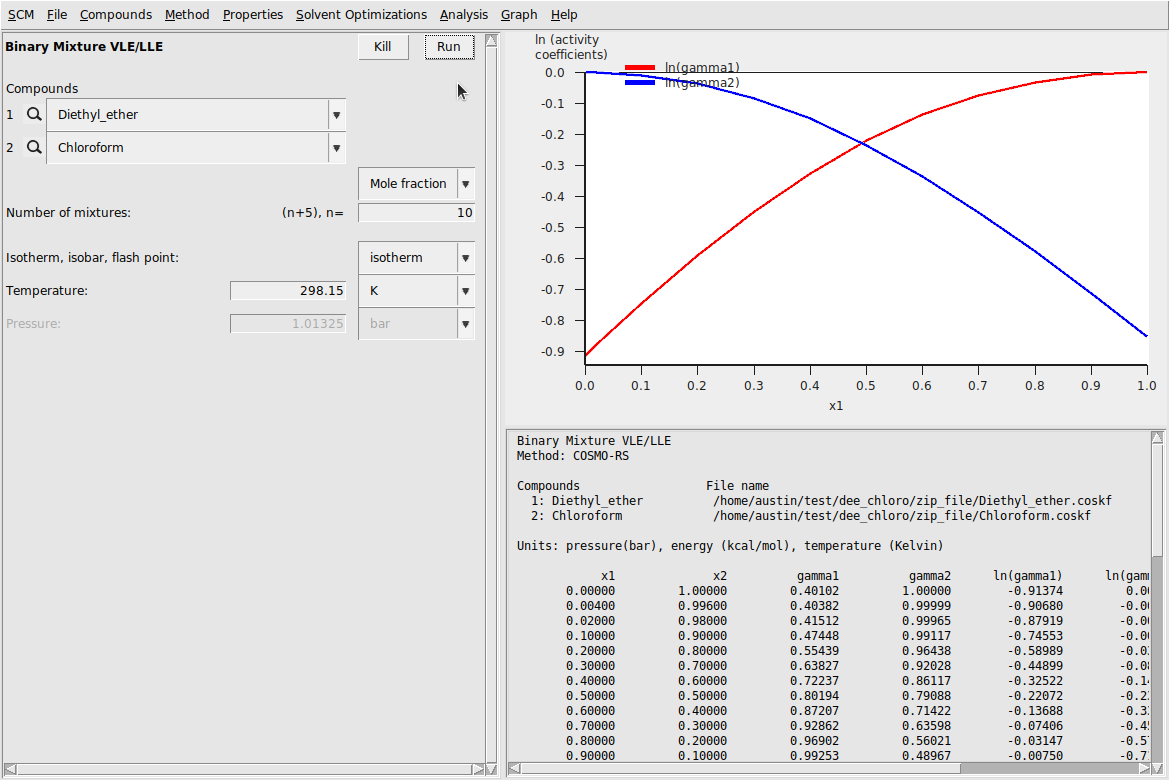Click the disabled Pressure field 1.01325
1169x780 pixels.
[288, 324]
